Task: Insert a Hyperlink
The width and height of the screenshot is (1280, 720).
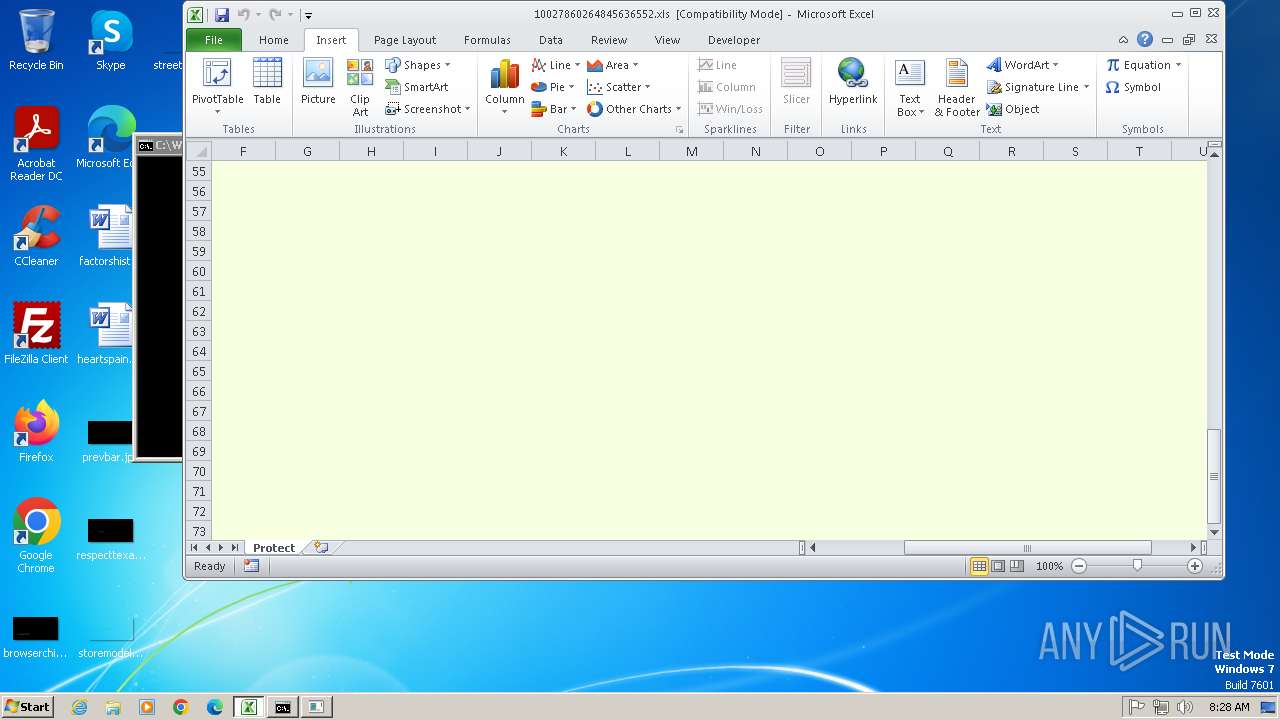Action: (x=853, y=82)
